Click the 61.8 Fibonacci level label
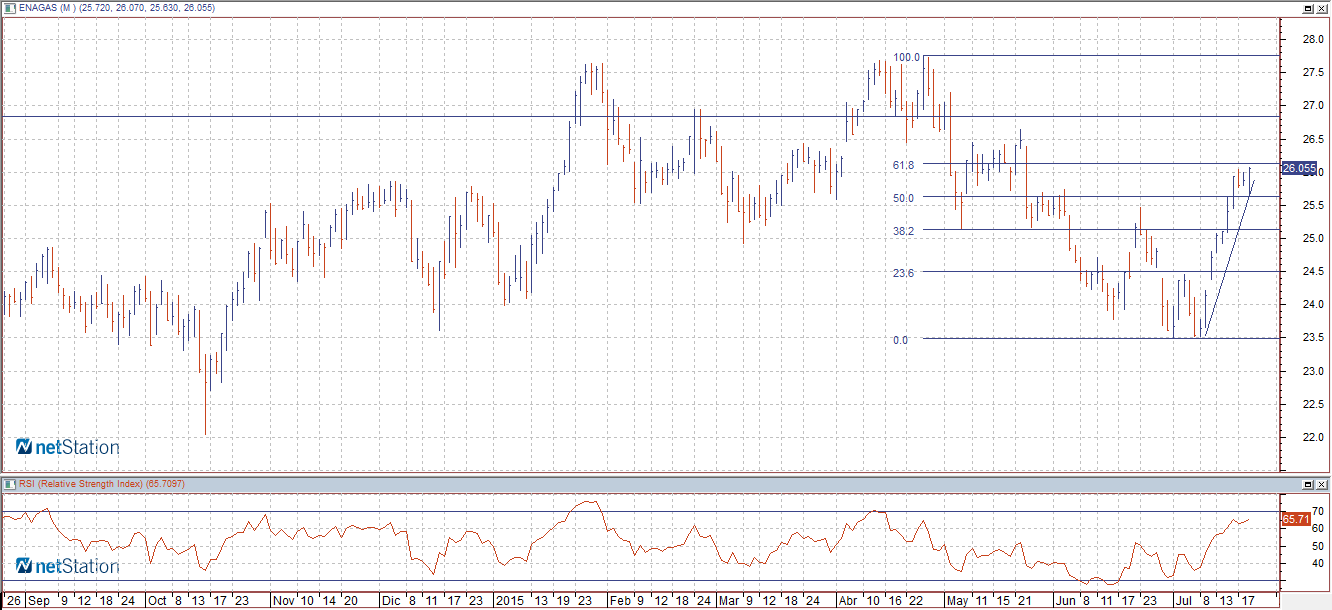 coord(903,165)
